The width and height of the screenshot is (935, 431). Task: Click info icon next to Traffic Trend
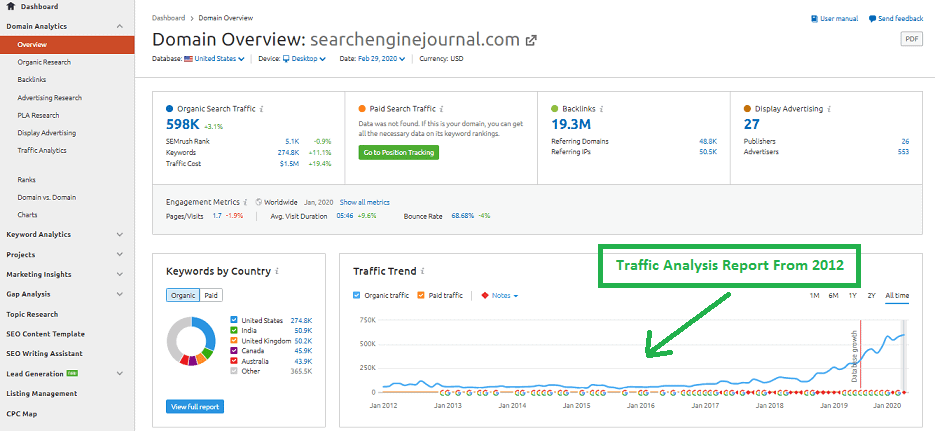[x=423, y=271]
